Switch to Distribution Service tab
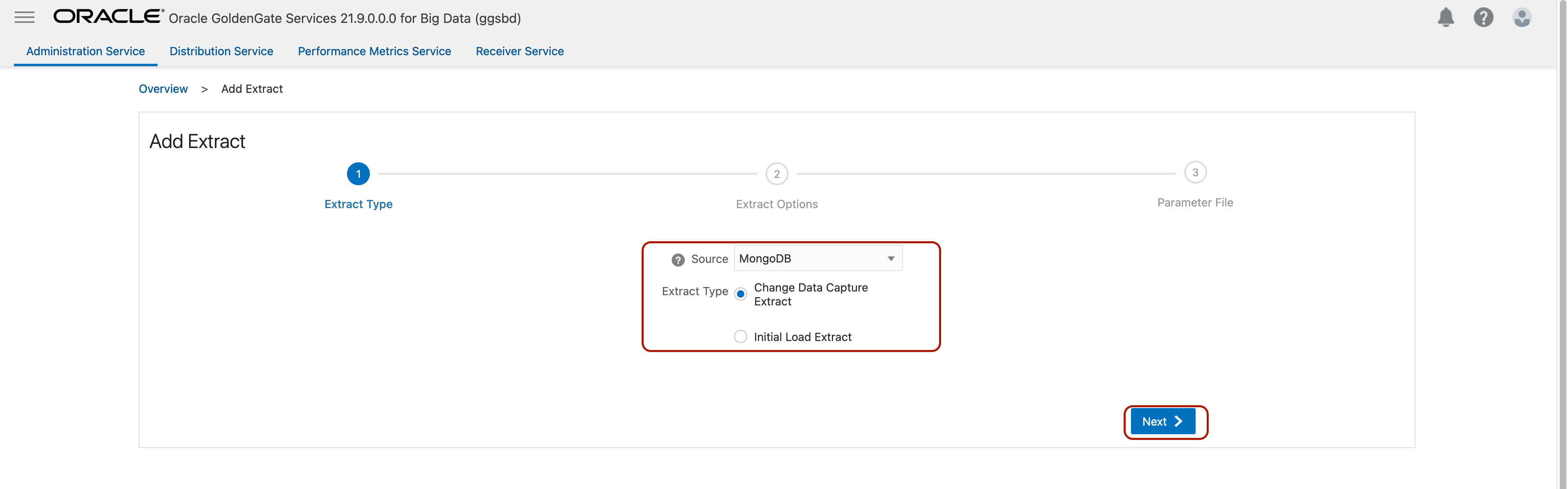 pos(221,52)
